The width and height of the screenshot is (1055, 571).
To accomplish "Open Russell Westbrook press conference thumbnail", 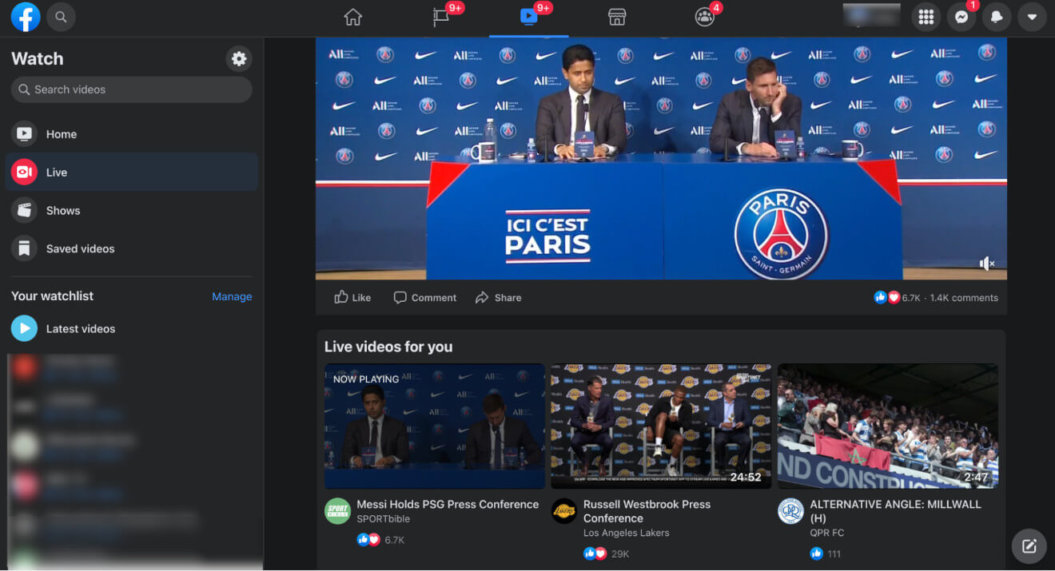I will [661, 426].
